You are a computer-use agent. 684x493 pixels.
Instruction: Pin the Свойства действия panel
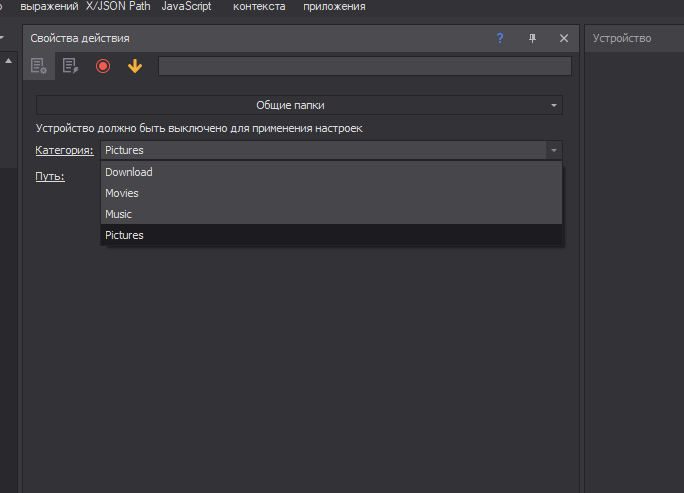click(532, 38)
